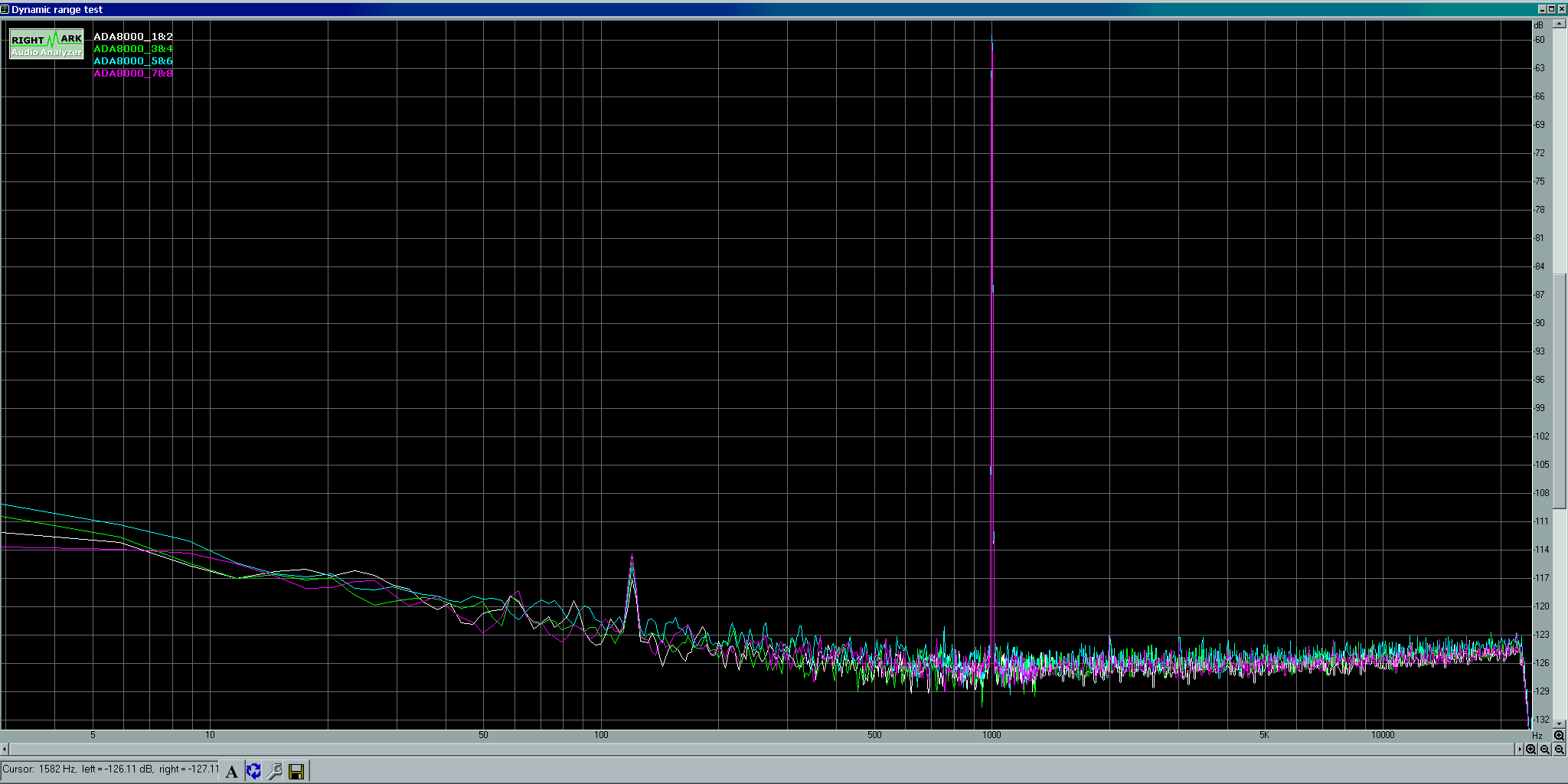Toggle the ADA8000_5&6 cyan legend entry
The image size is (1568, 784).
click(133, 61)
